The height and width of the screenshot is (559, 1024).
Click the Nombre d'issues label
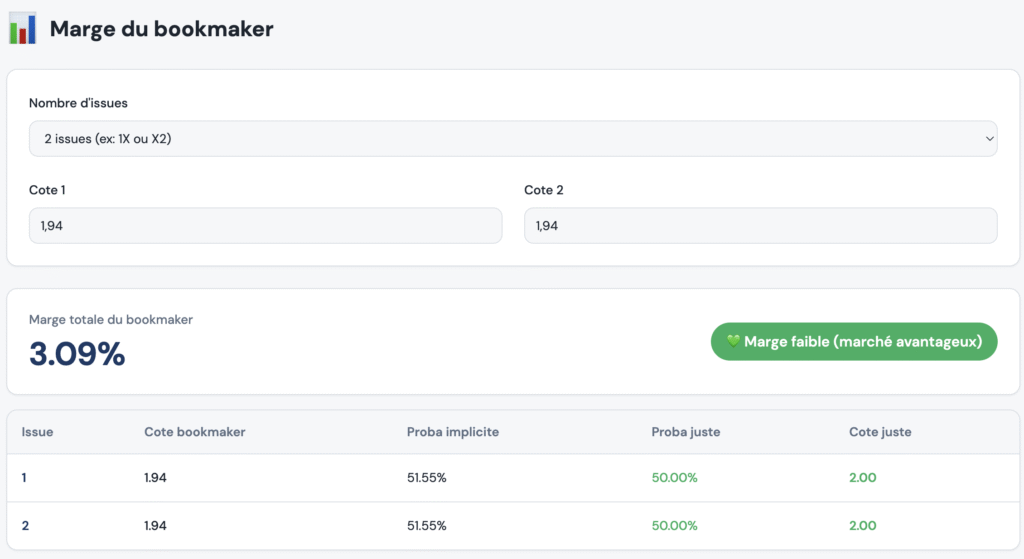pos(78,103)
